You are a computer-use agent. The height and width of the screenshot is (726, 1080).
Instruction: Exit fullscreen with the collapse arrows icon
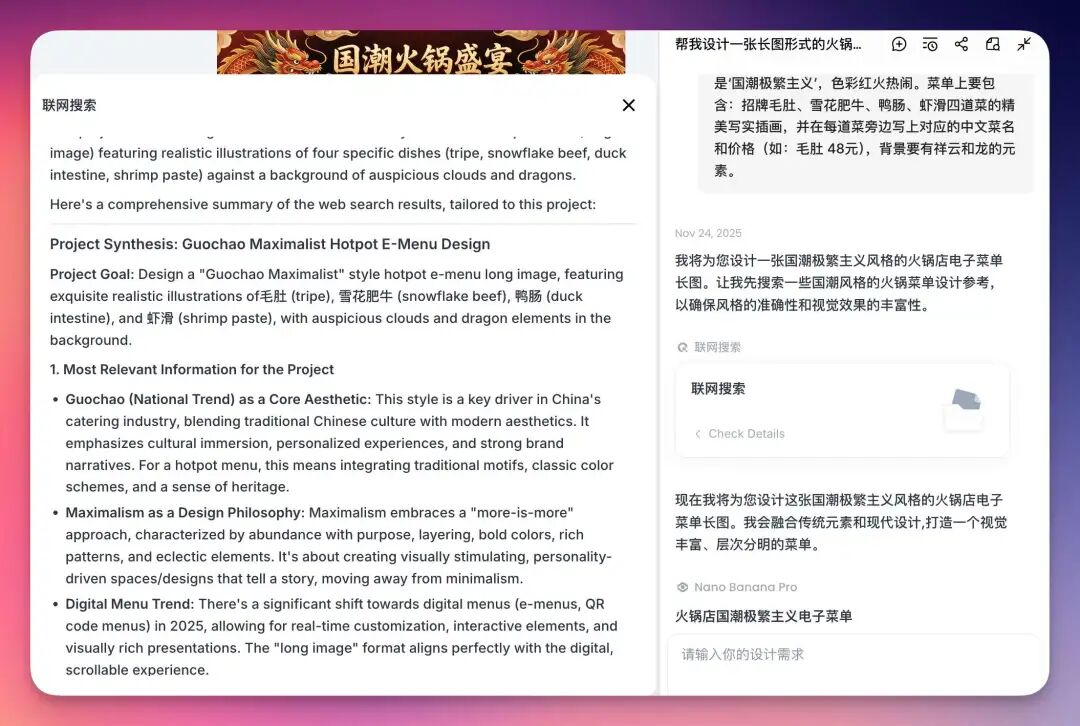point(1023,44)
